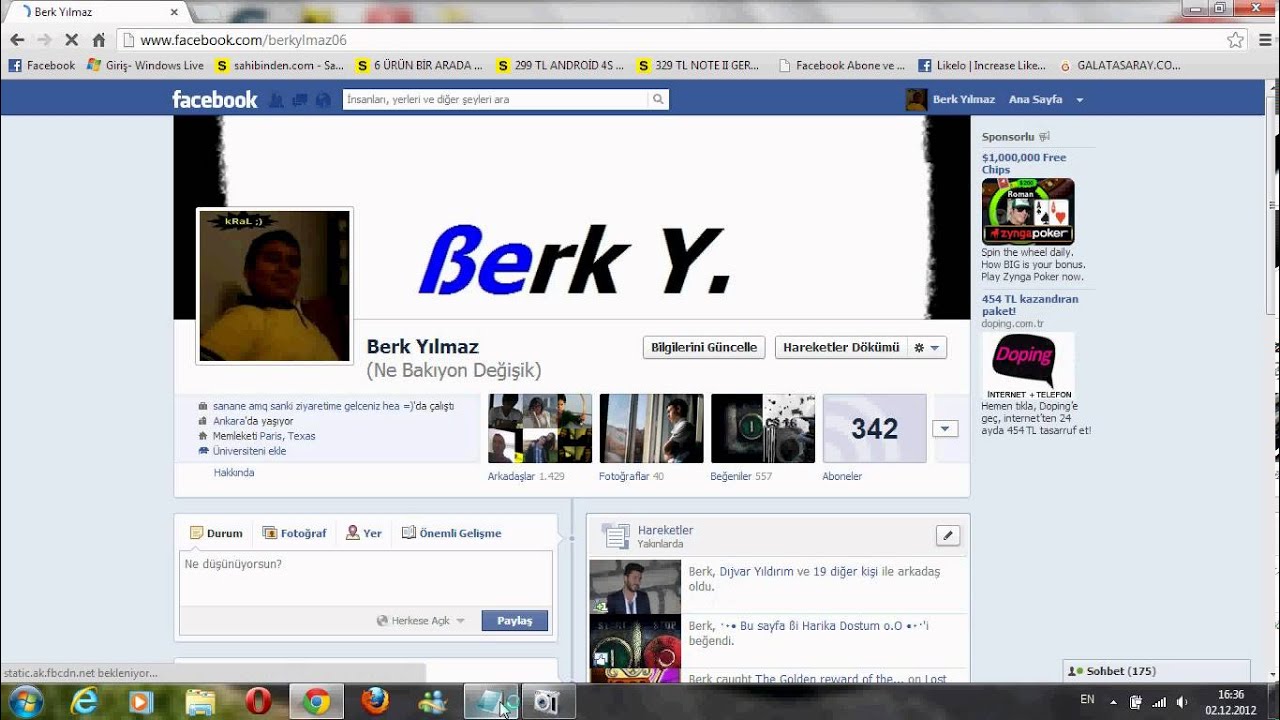Launch Firefox from taskbar
This screenshot has height=720, width=1280.
tap(375, 702)
